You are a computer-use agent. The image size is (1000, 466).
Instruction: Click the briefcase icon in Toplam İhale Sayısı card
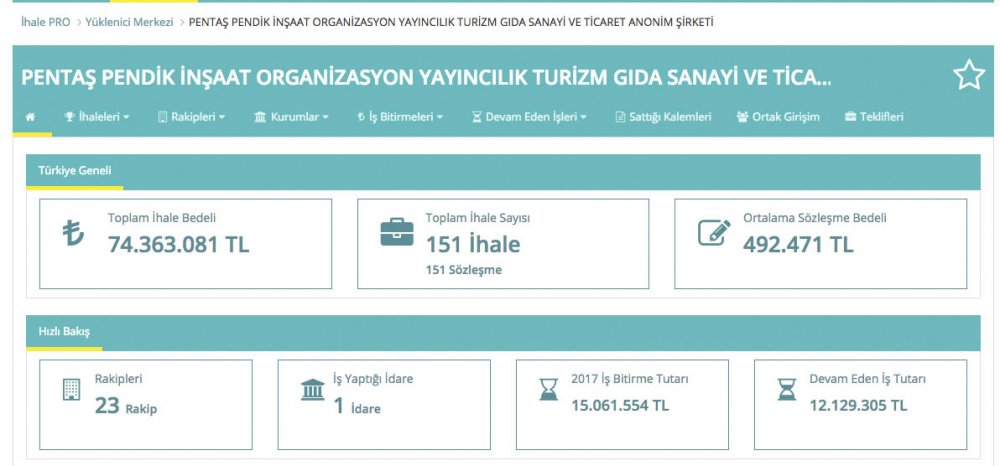[x=397, y=232]
